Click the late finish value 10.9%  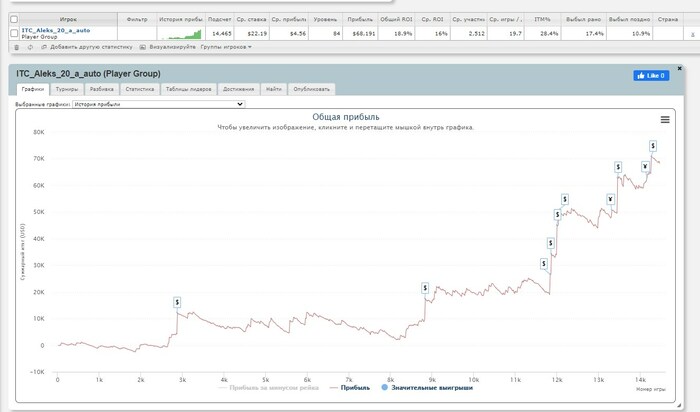[x=641, y=33]
